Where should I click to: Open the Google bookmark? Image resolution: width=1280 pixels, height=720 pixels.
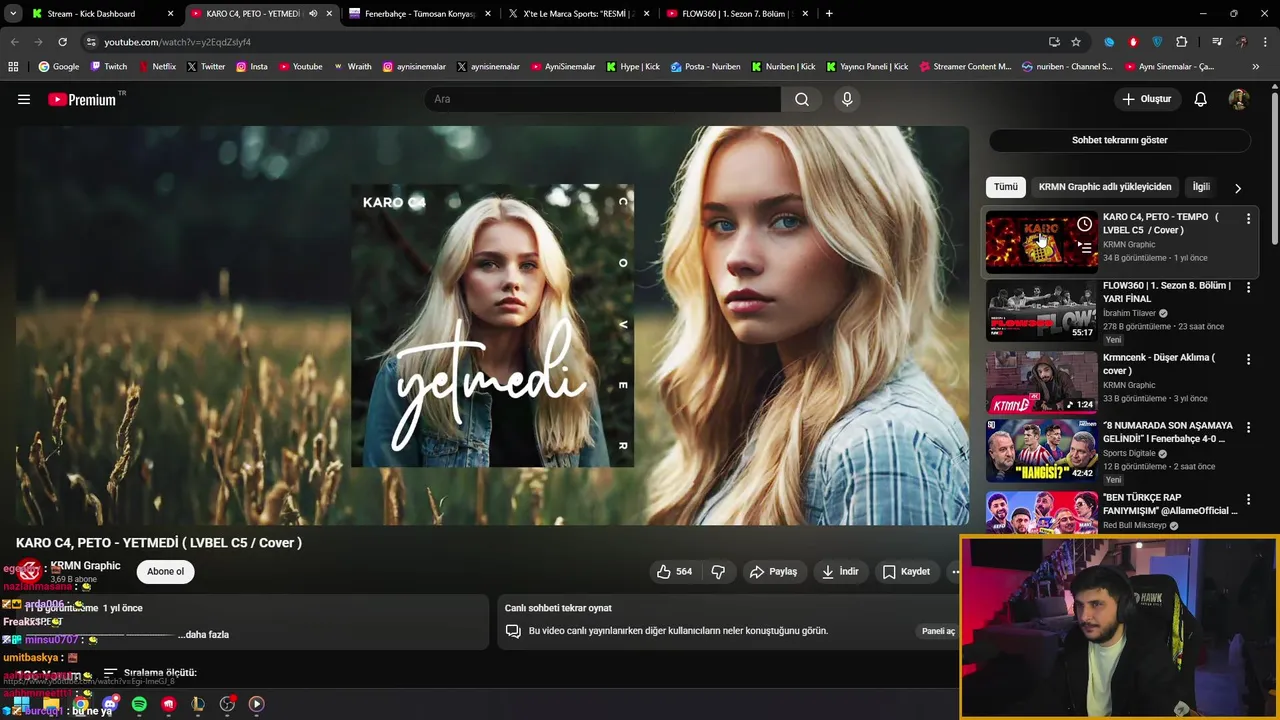[58, 67]
